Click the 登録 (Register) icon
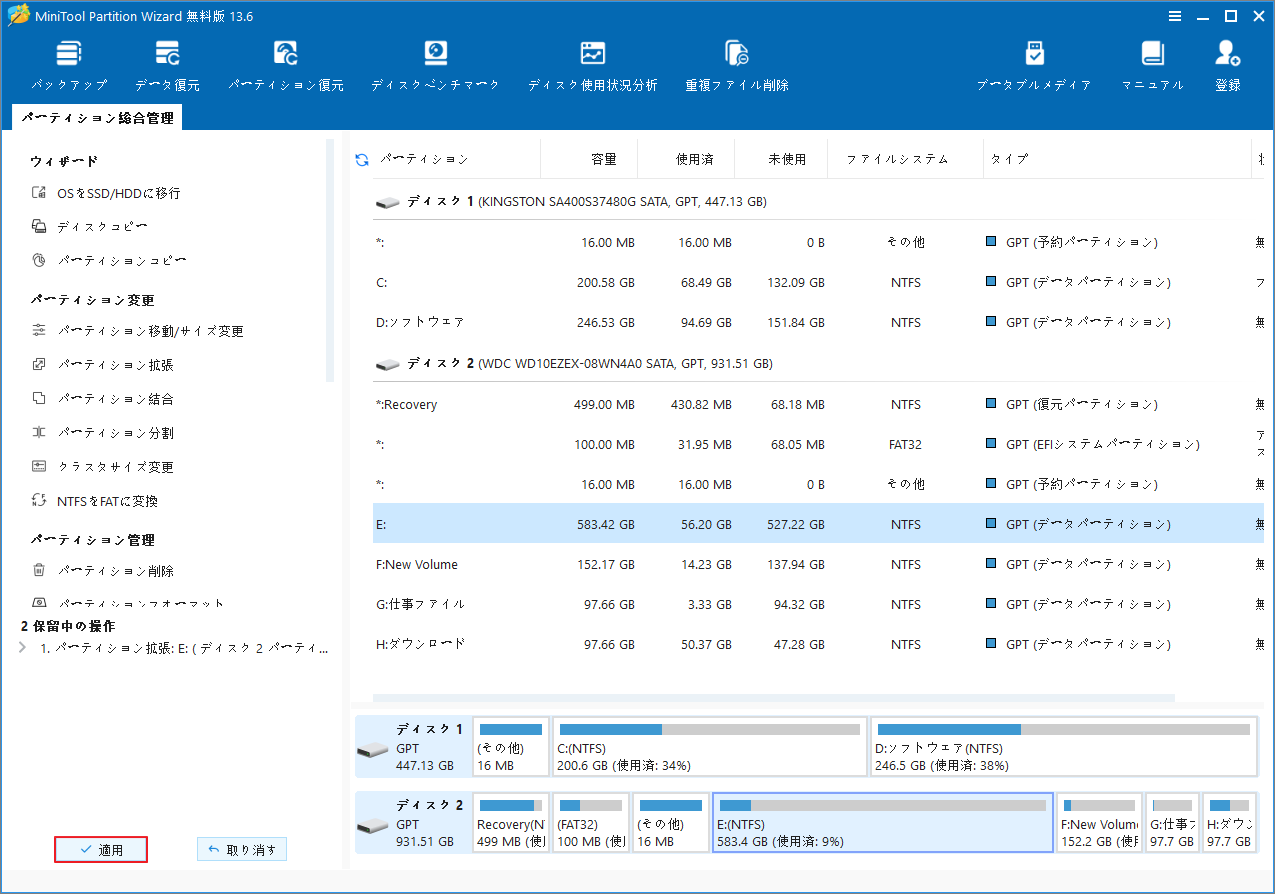This screenshot has height=894, width=1275. point(1227,60)
